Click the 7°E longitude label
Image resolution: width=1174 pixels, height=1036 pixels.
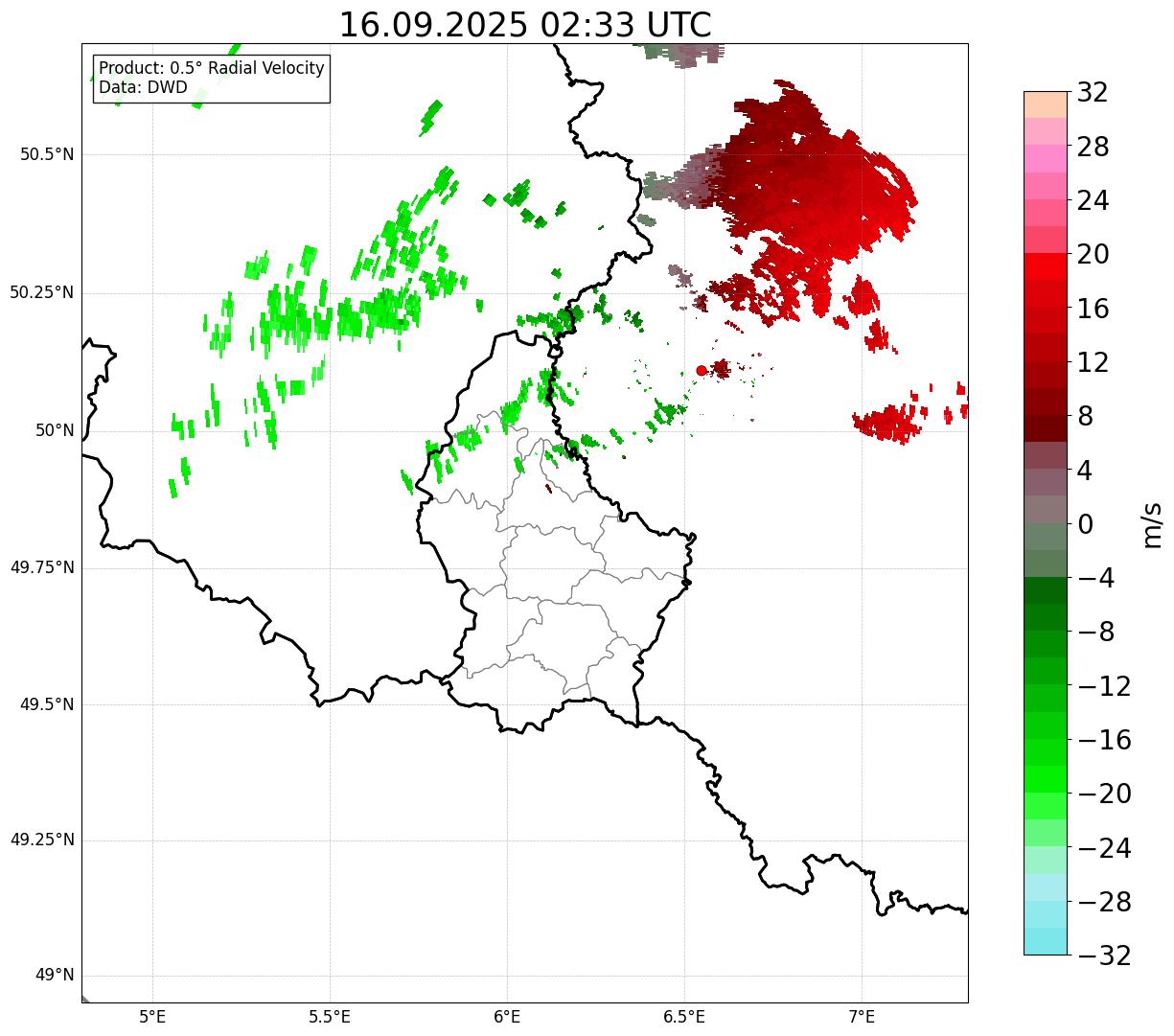coord(862,1017)
